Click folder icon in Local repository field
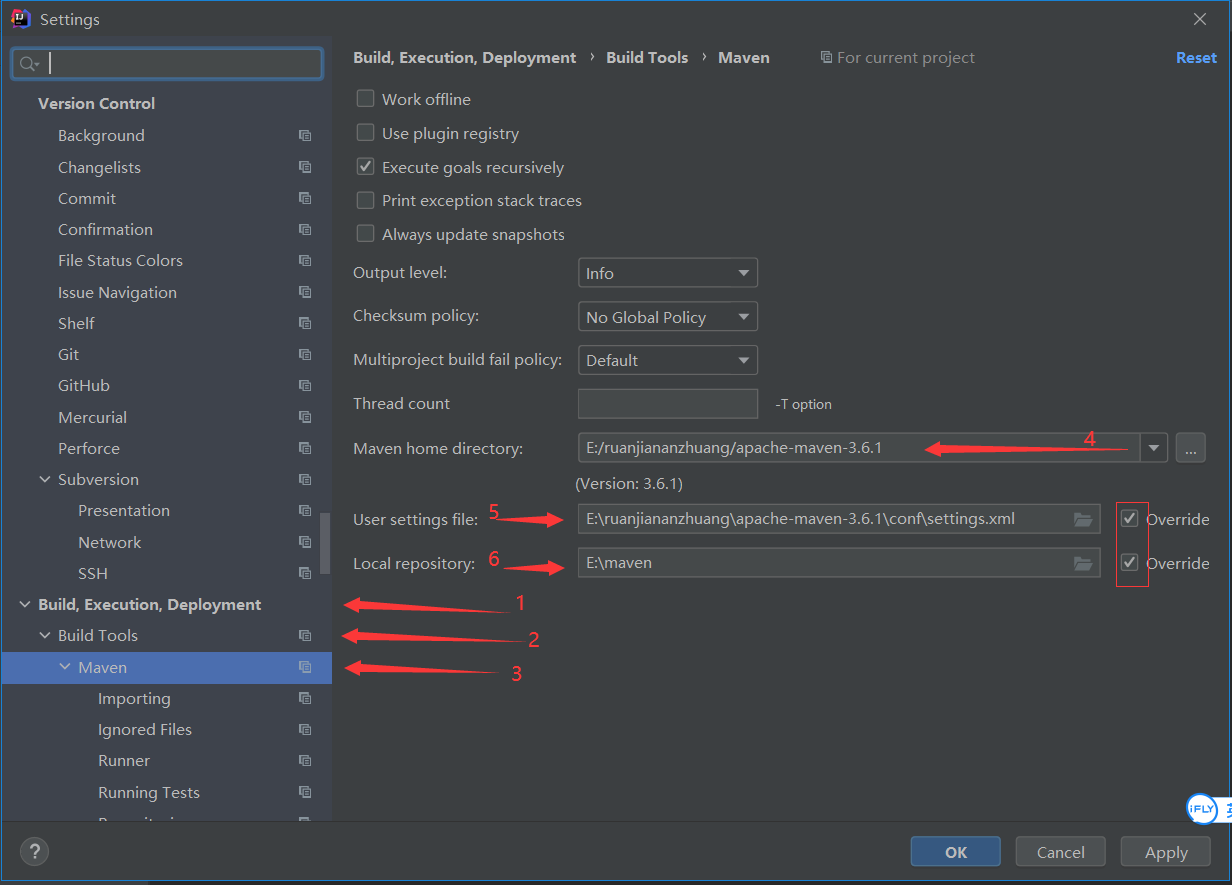The height and width of the screenshot is (885, 1232). click(x=1083, y=563)
